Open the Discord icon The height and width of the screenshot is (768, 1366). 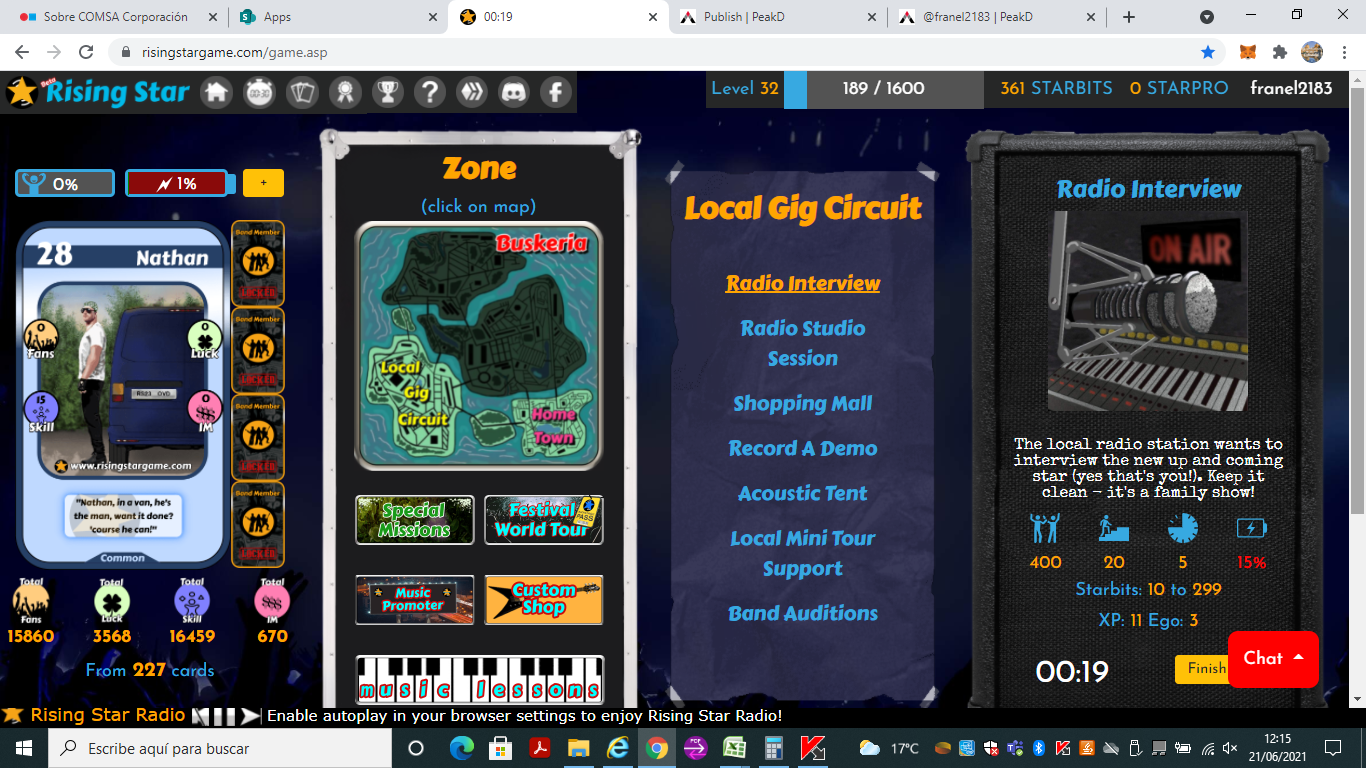514,92
